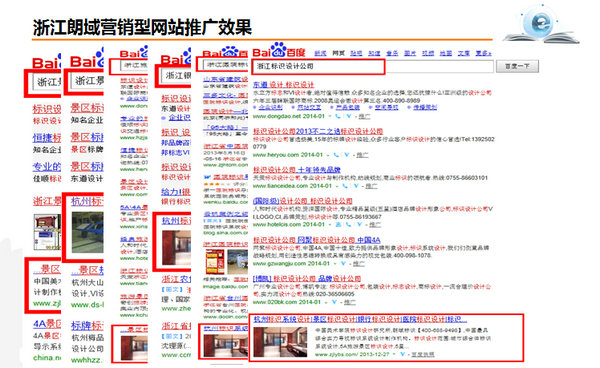
Task: Expand the small arrow after www.heryou.com 2014-01
Action: pos(328,155)
